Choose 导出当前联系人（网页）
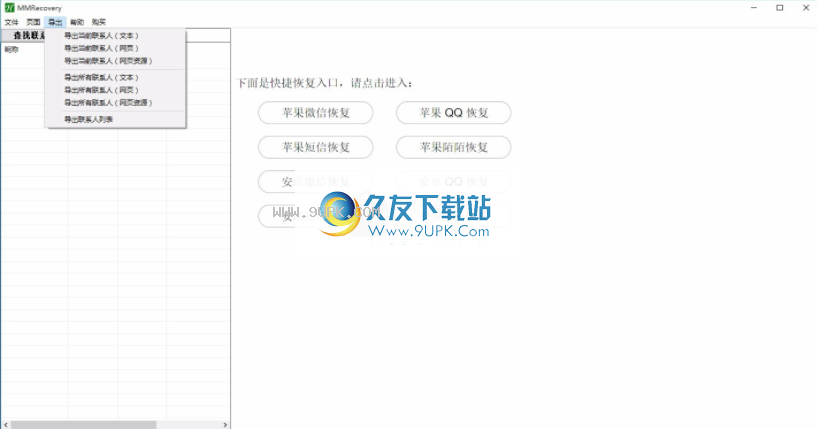Screen dimensions: 817x429 point(115,48)
